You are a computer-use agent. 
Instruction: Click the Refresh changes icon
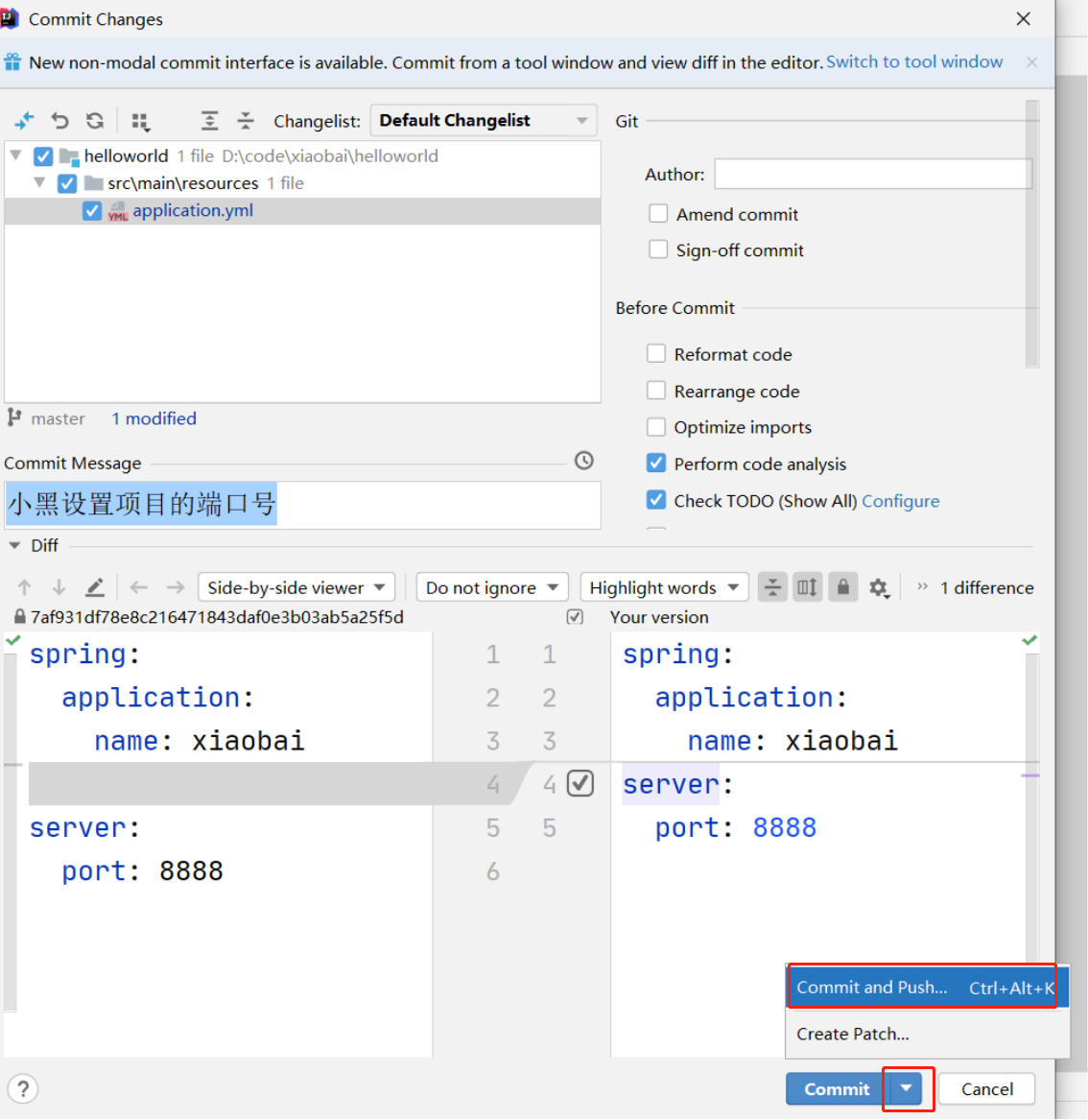click(x=95, y=121)
